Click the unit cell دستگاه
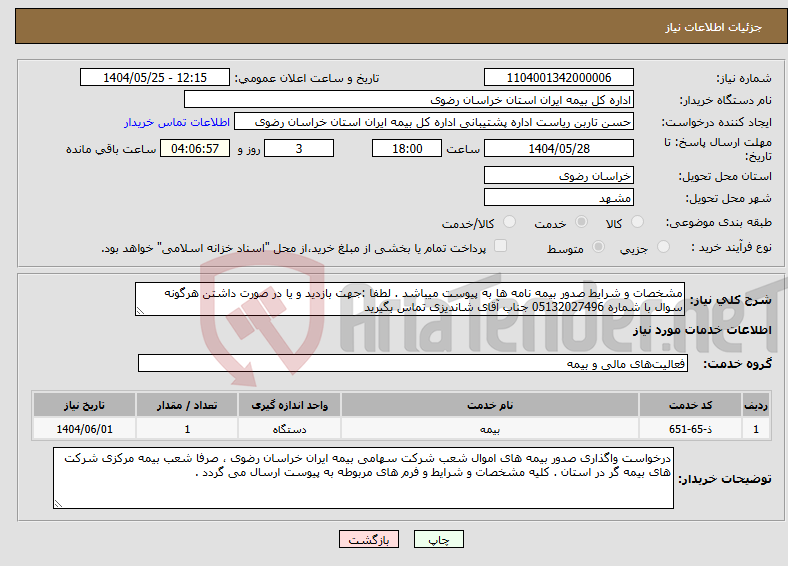Image resolution: width=788 pixels, height=566 pixels. (x=289, y=429)
